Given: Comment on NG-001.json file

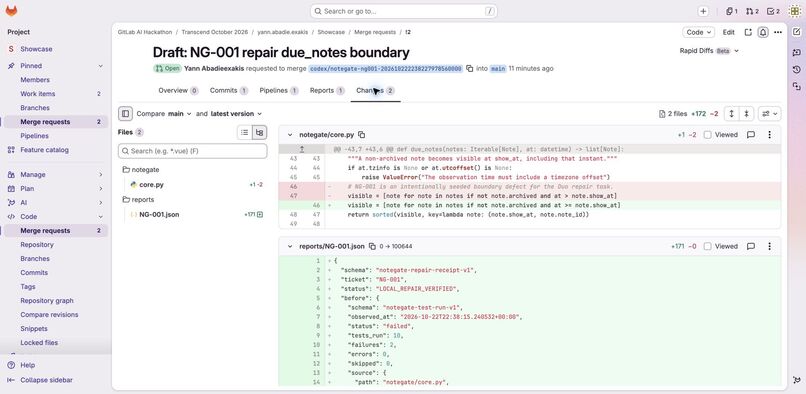Looking at the screenshot, I should 750,246.
